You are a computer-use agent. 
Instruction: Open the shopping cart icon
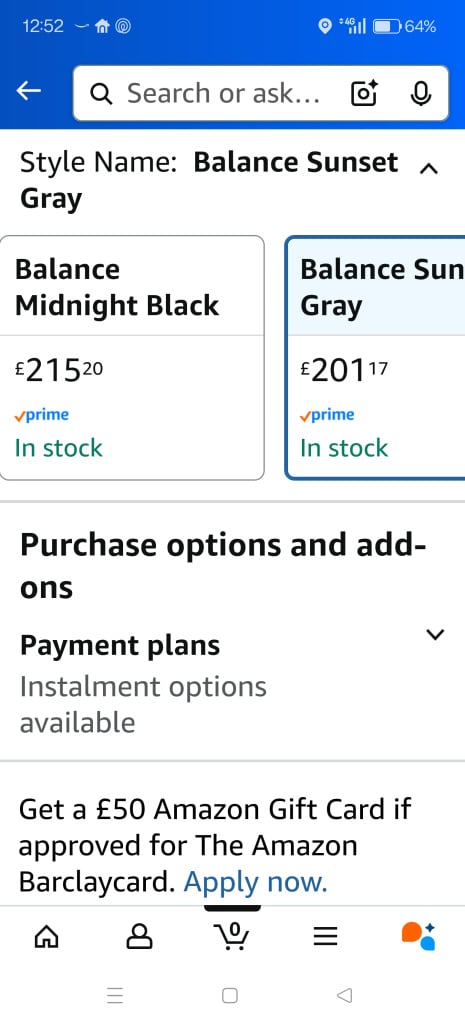(232, 936)
